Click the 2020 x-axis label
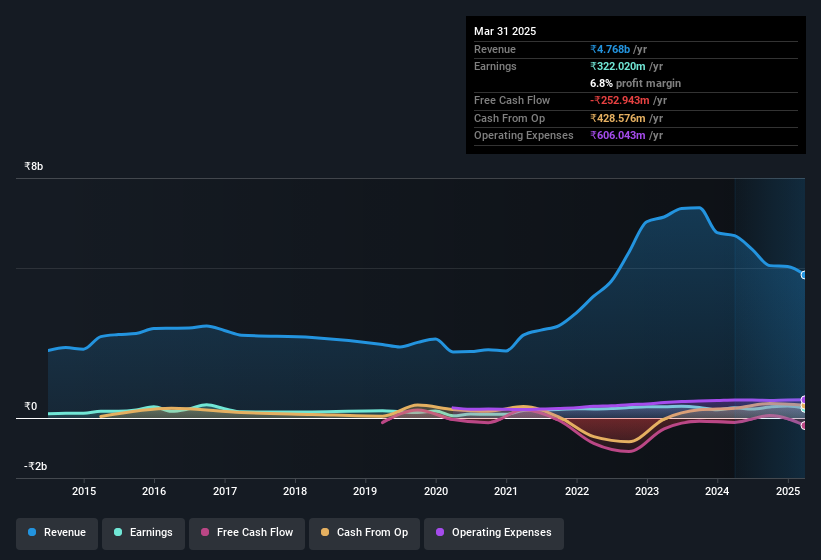Viewport: 821px width, 560px height. click(436, 491)
